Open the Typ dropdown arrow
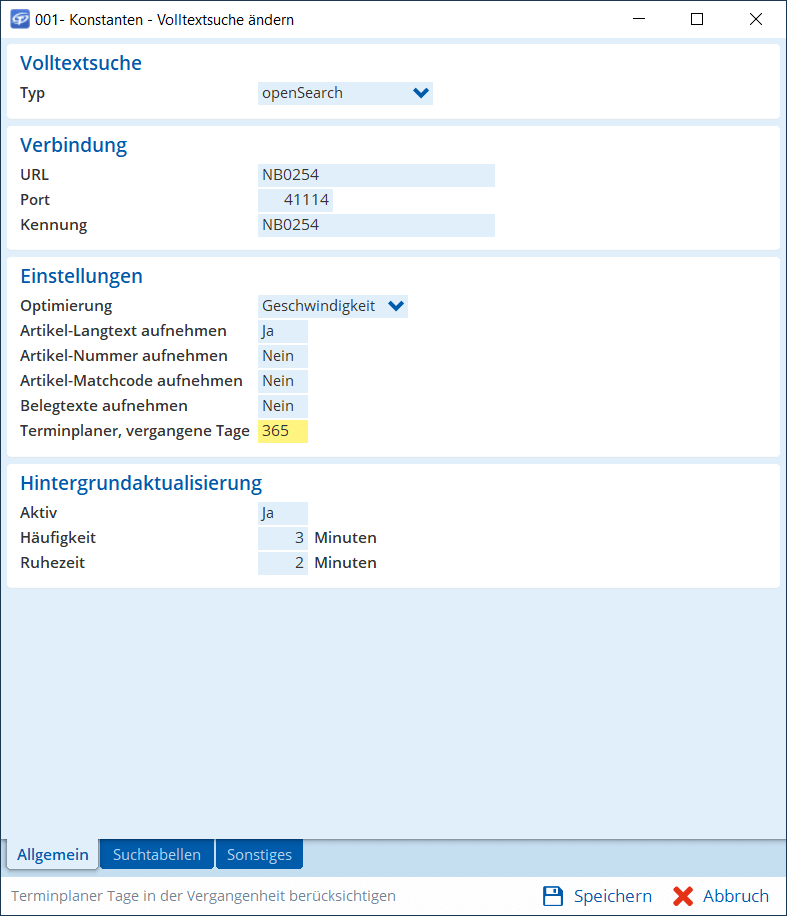The height and width of the screenshot is (916, 787). [420, 94]
